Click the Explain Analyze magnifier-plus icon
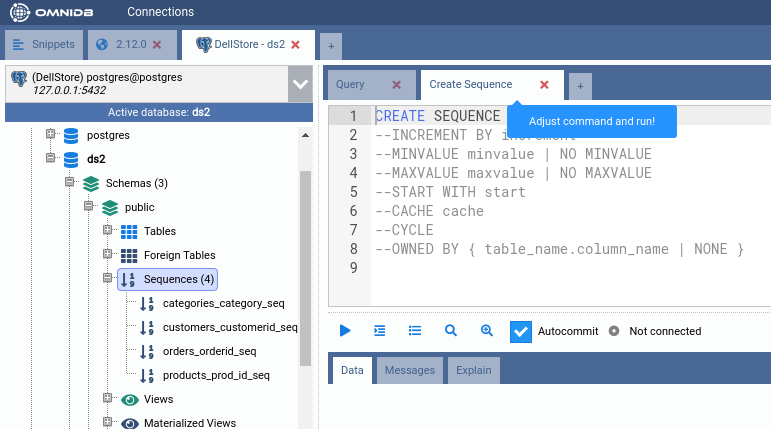This screenshot has width=771, height=429. [x=487, y=331]
